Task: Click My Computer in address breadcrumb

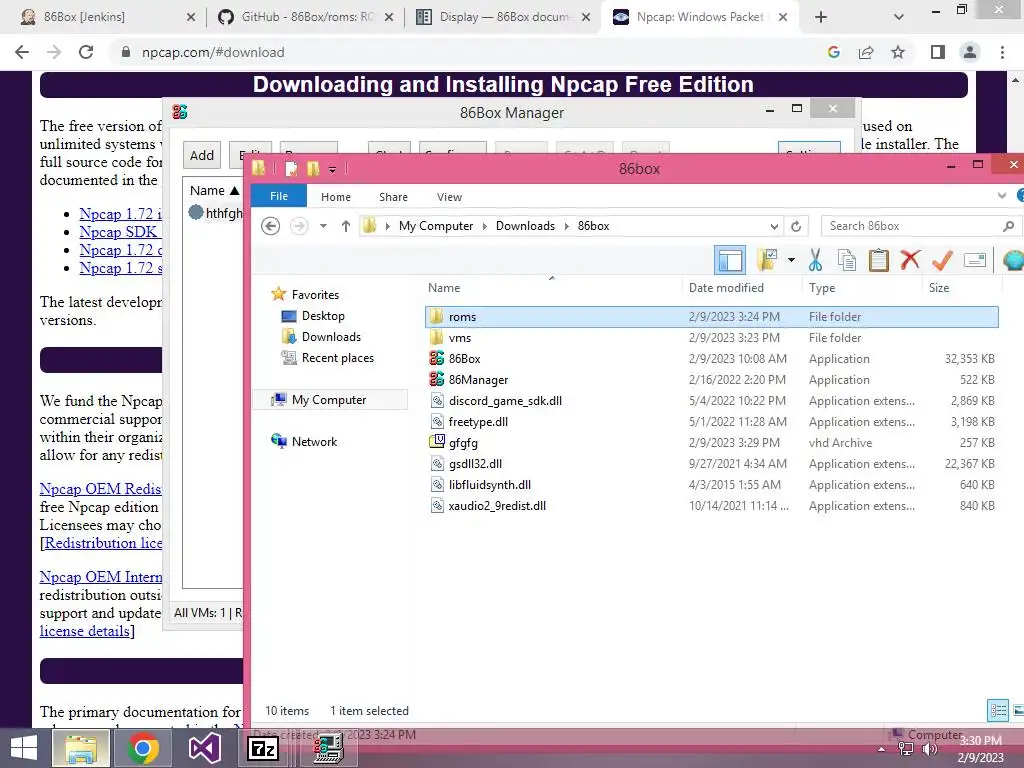Action: point(436,226)
